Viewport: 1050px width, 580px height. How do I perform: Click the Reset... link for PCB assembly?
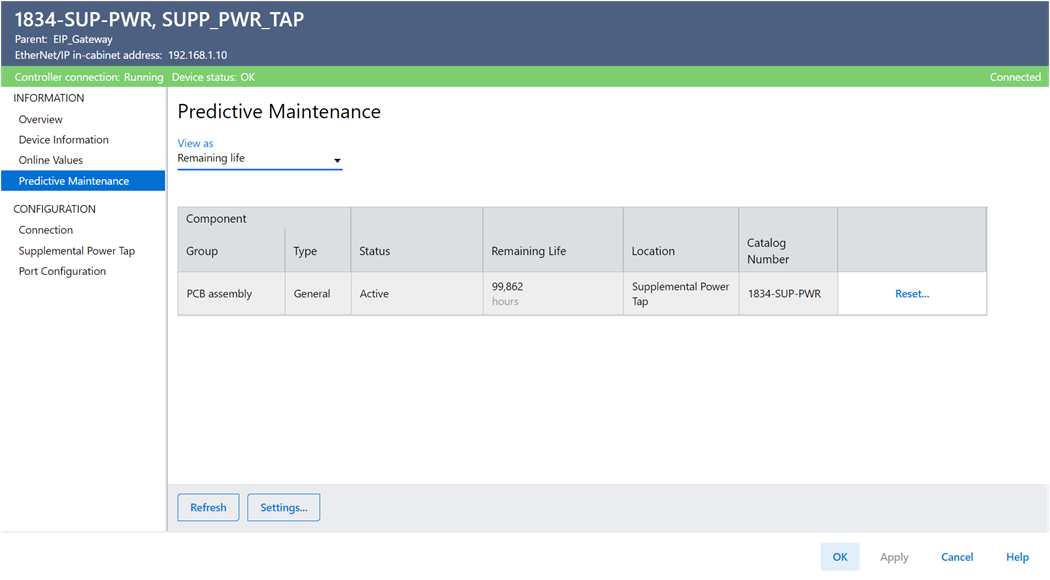911,293
